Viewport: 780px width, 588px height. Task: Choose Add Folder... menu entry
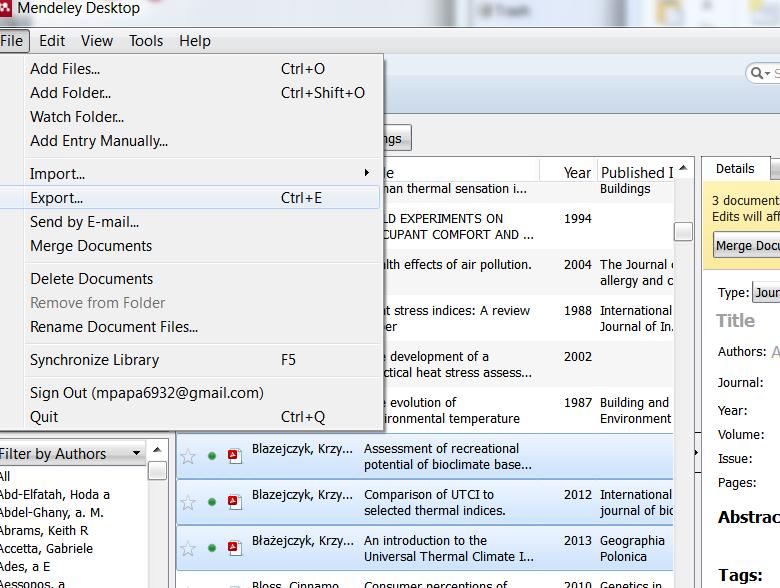pyautogui.click(x=191, y=93)
